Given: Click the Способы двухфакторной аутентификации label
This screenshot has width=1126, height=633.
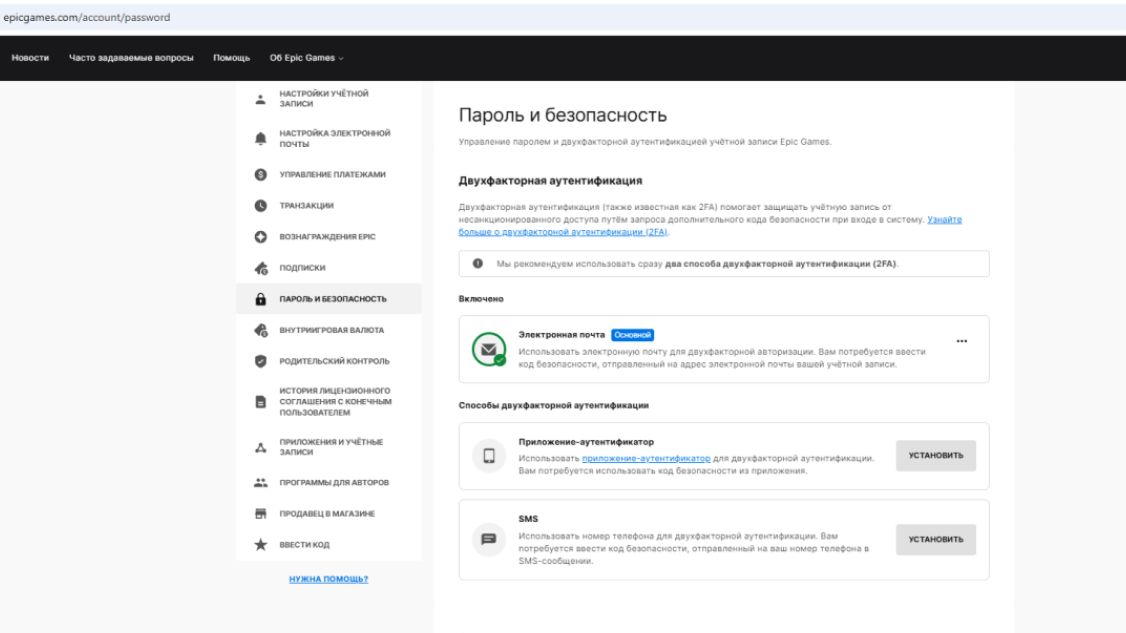Looking at the screenshot, I should pos(554,405).
